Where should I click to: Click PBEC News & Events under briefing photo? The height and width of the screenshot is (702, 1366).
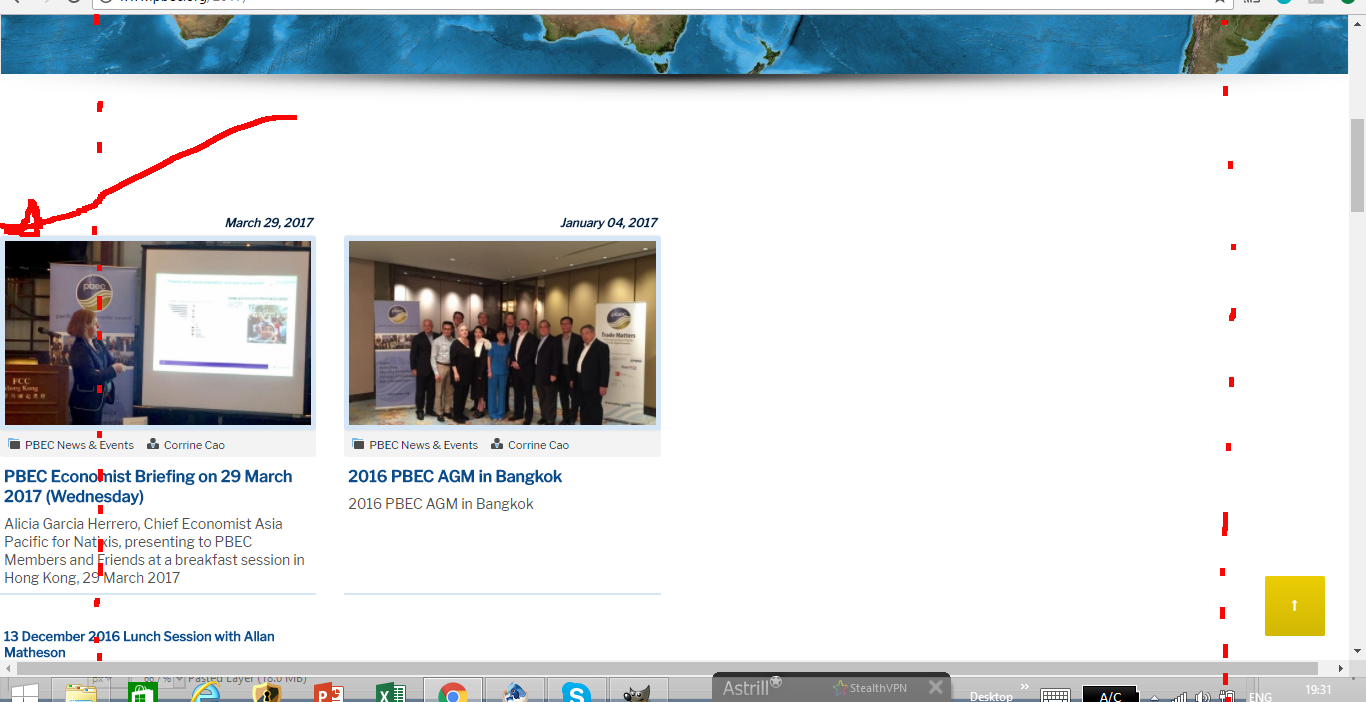[x=79, y=445]
